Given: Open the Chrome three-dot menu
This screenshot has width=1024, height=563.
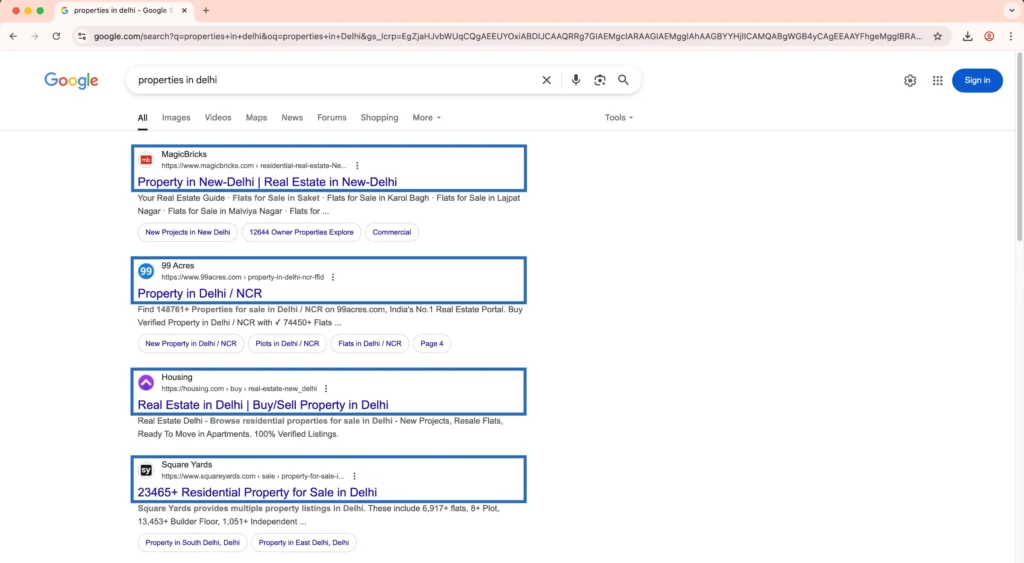Looking at the screenshot, I should coord(1010,37).
